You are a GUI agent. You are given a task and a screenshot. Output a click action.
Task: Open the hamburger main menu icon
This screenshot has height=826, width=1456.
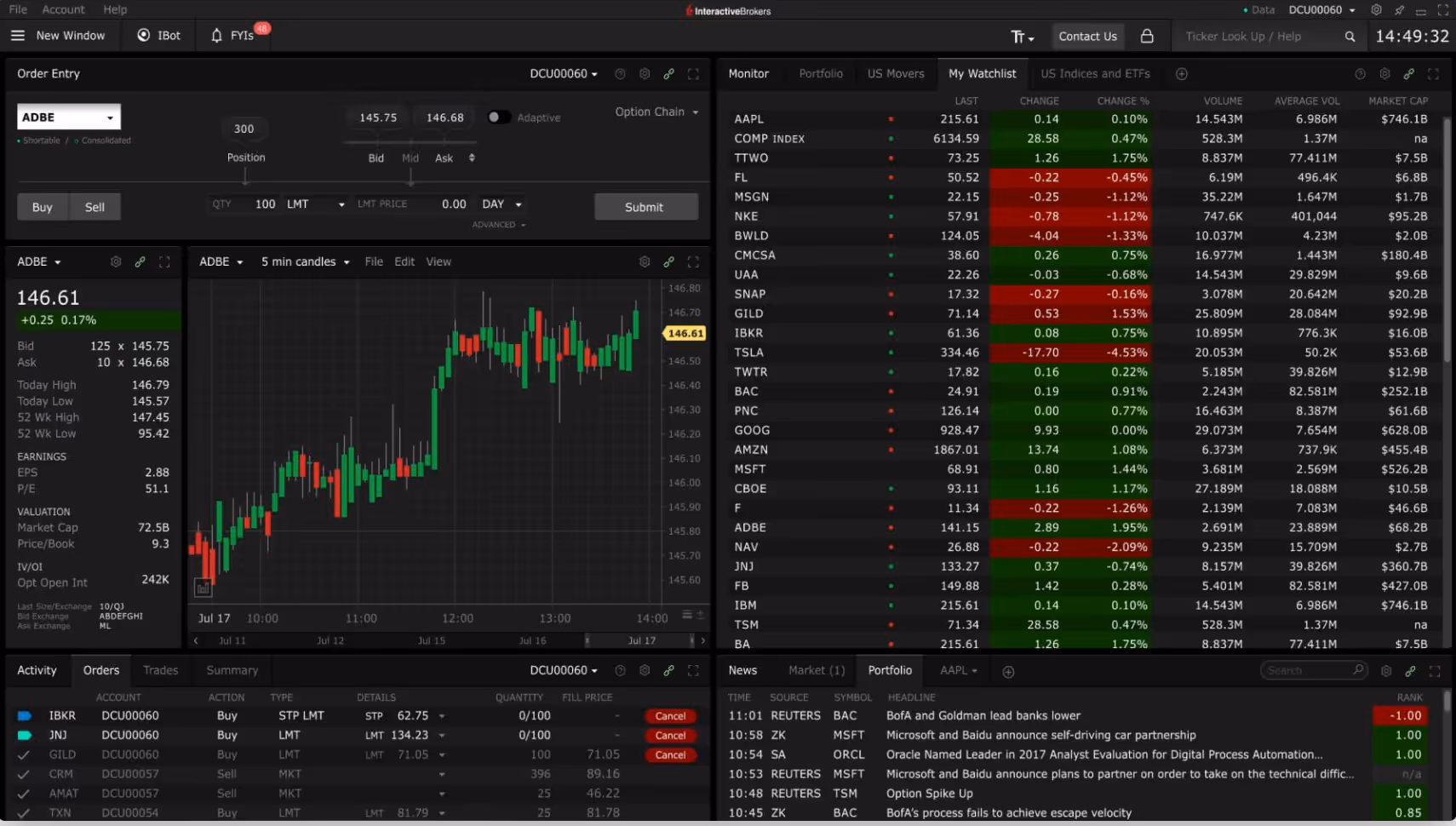coord(18,36)
